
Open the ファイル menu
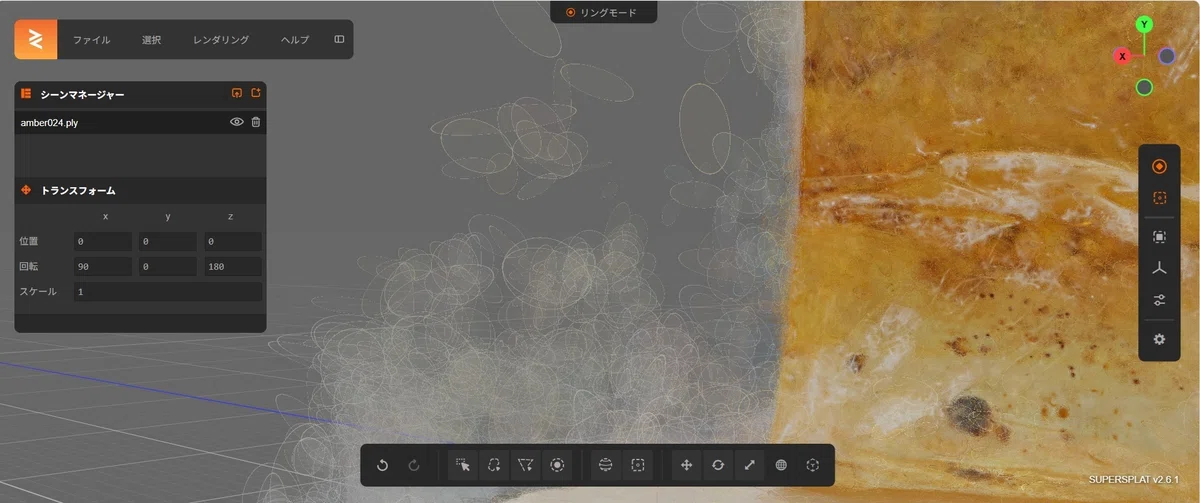click(x=92, y=40)
